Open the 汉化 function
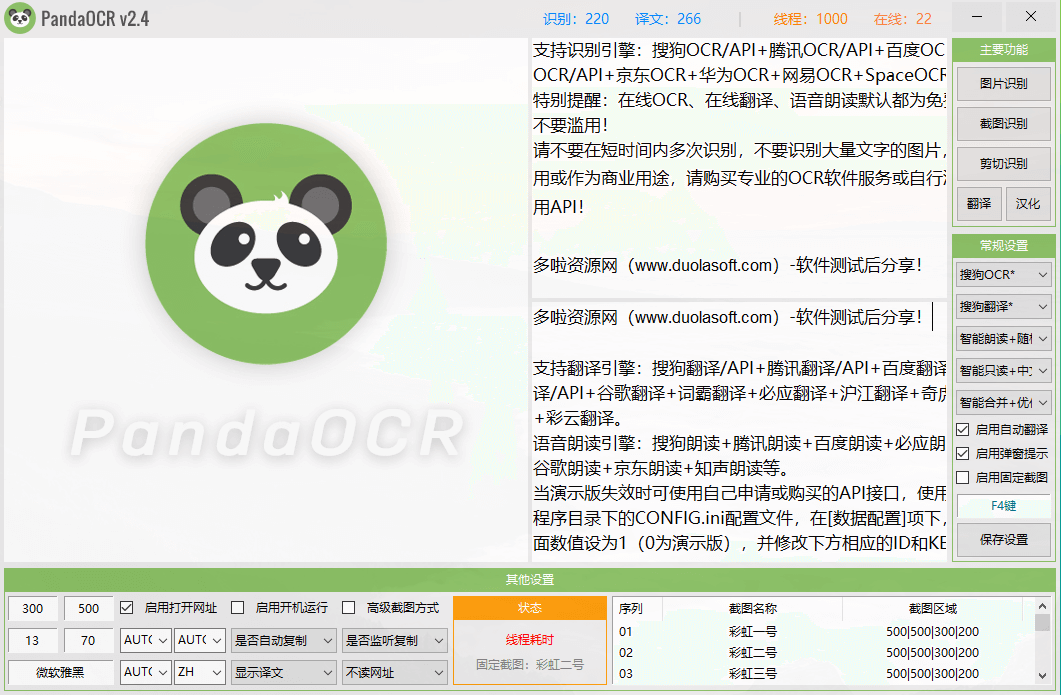 1028,204
